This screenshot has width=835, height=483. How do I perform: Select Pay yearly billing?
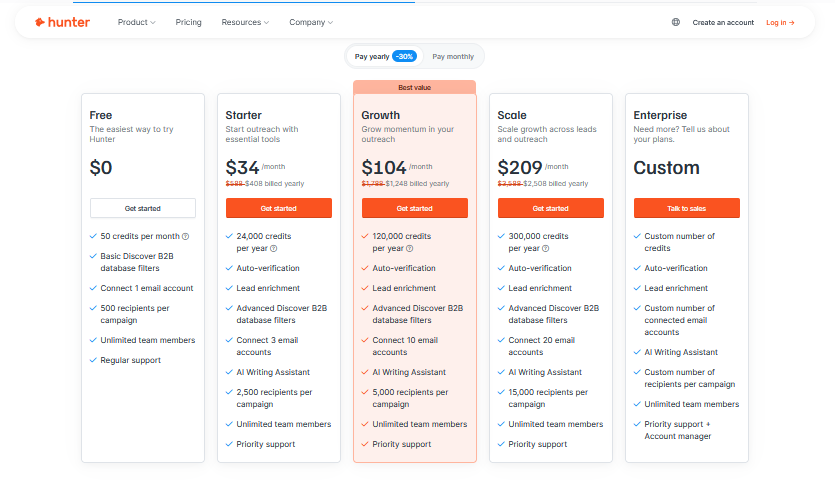[385, 56]
